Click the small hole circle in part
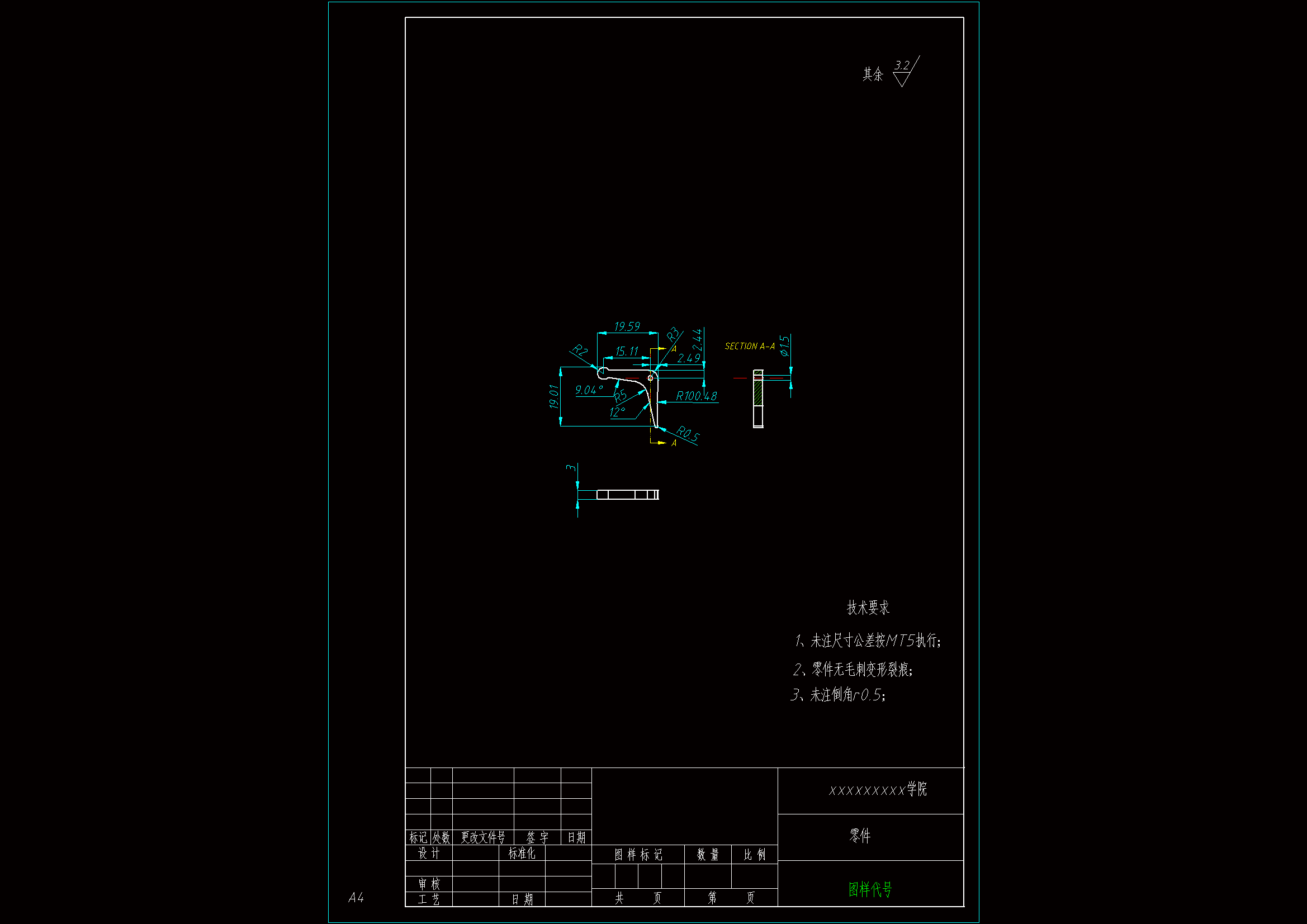 tap(650, 378)
